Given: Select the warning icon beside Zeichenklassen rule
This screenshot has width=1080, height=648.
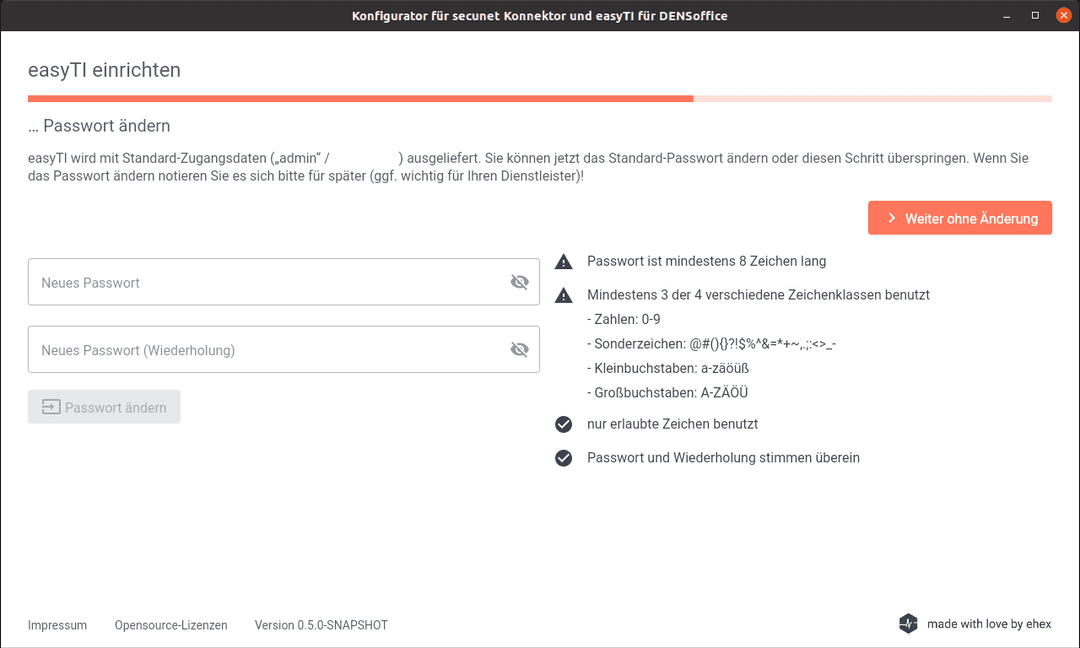Looking at the screenshot, I should (564, 295).
